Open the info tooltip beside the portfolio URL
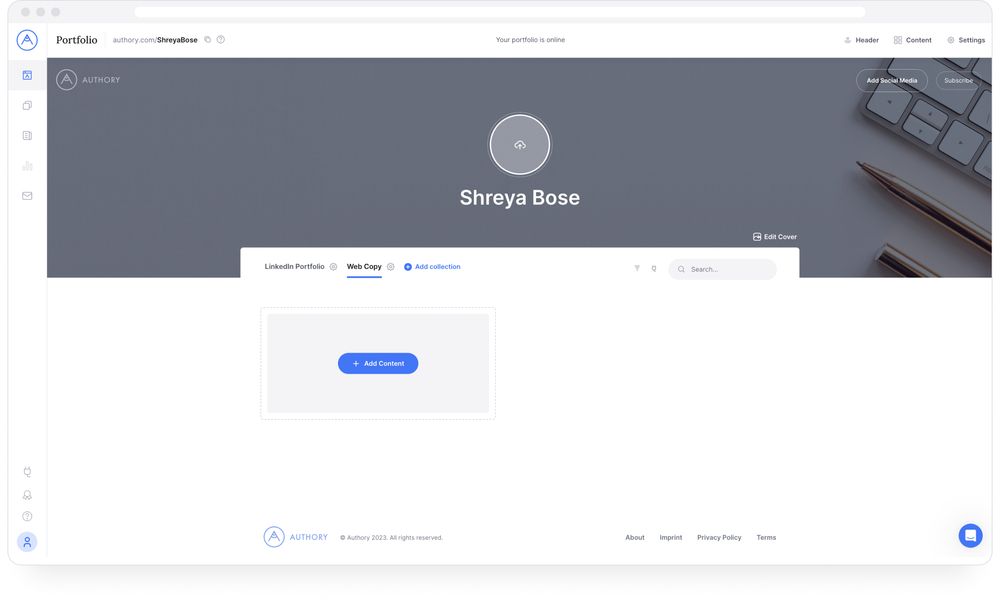The image size is (1000, 603). pyautogui.click(x=220, y=39)
